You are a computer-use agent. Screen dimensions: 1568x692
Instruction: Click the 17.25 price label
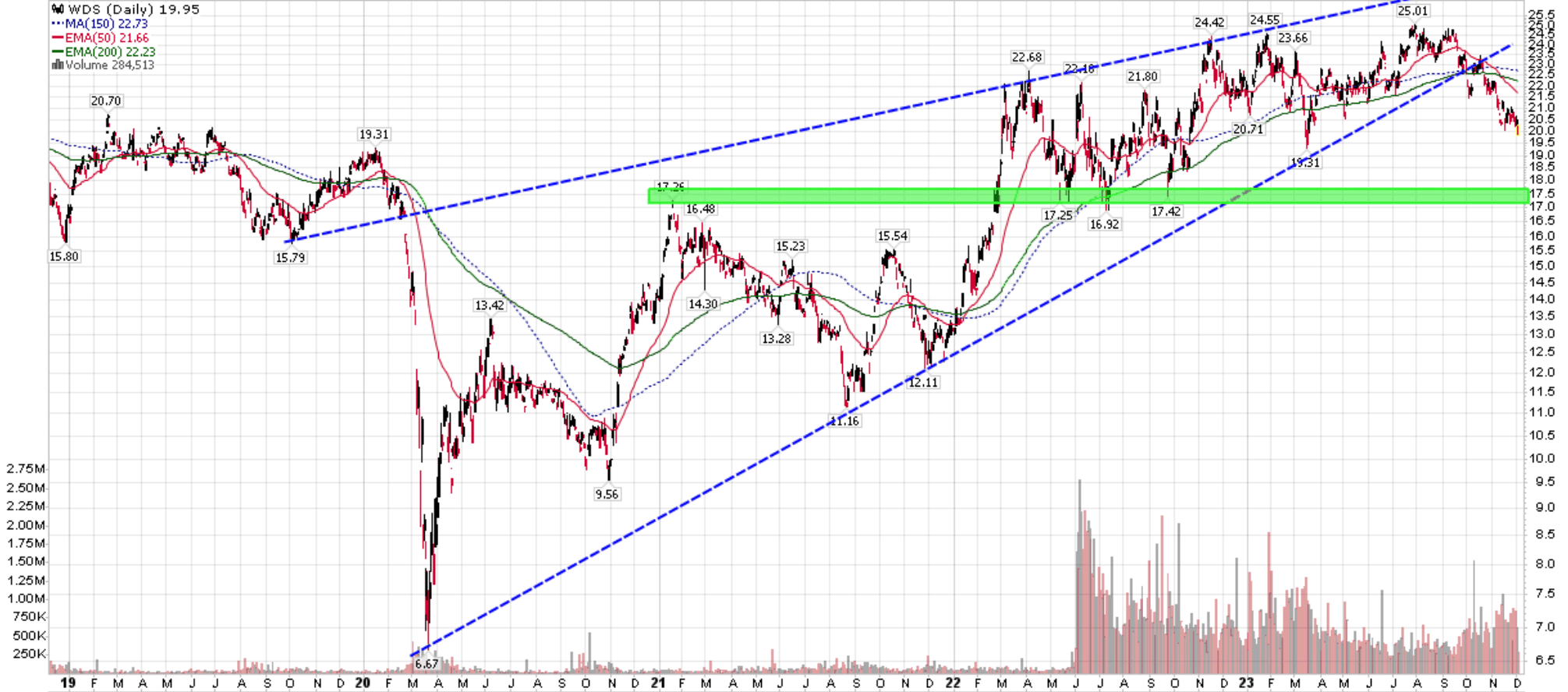pyautogui.click(x=1058, y=215)
